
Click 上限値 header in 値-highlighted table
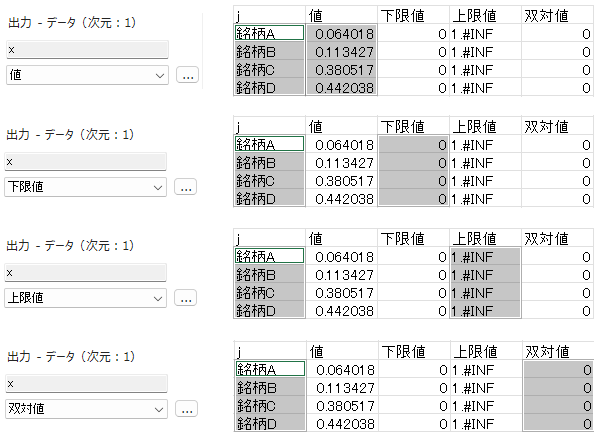[x=485, y=15]
